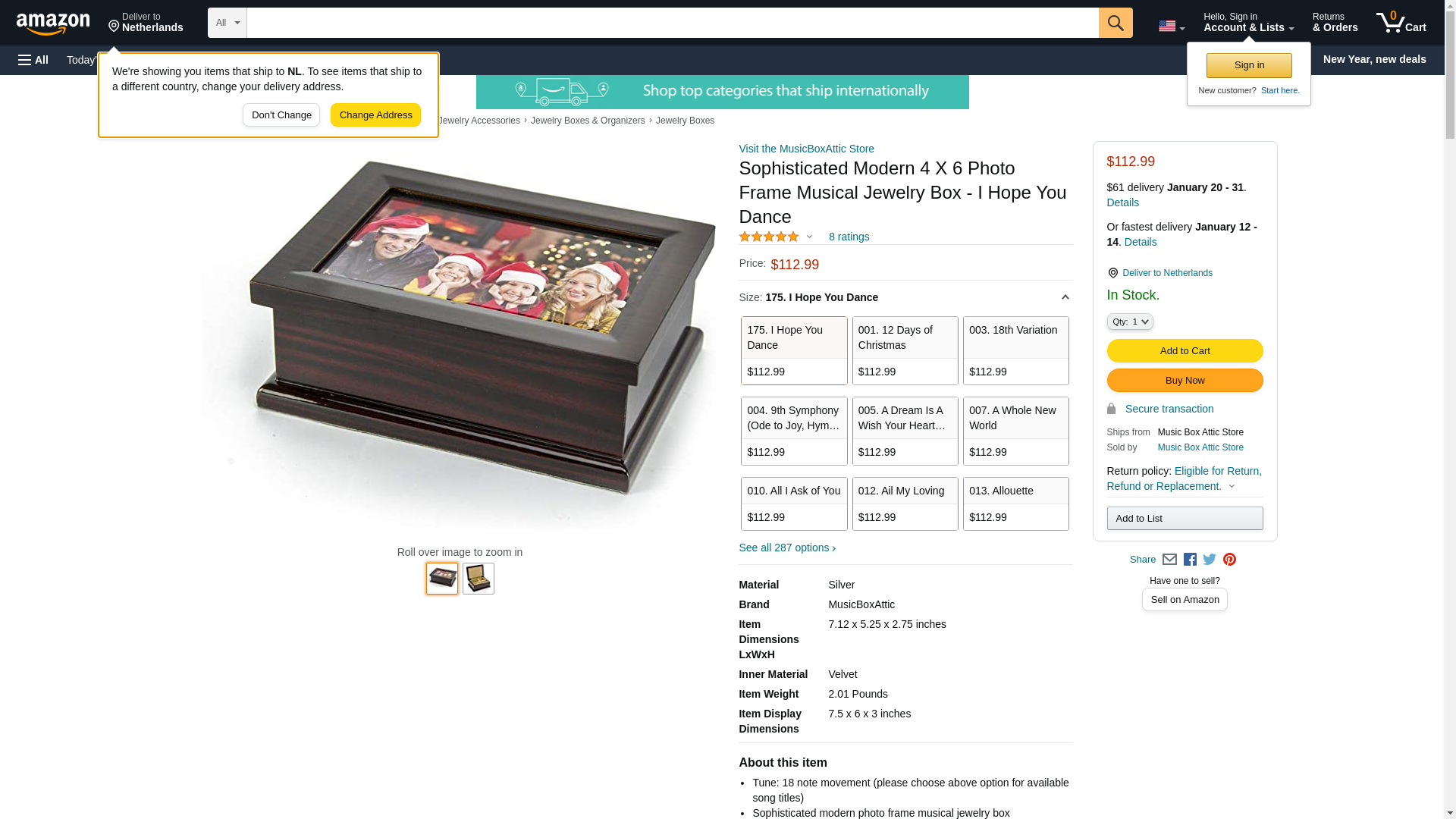Viewport: 1456px width, 819px height.
Task: Go to Amazon home via logo
Action: [53, 24]
